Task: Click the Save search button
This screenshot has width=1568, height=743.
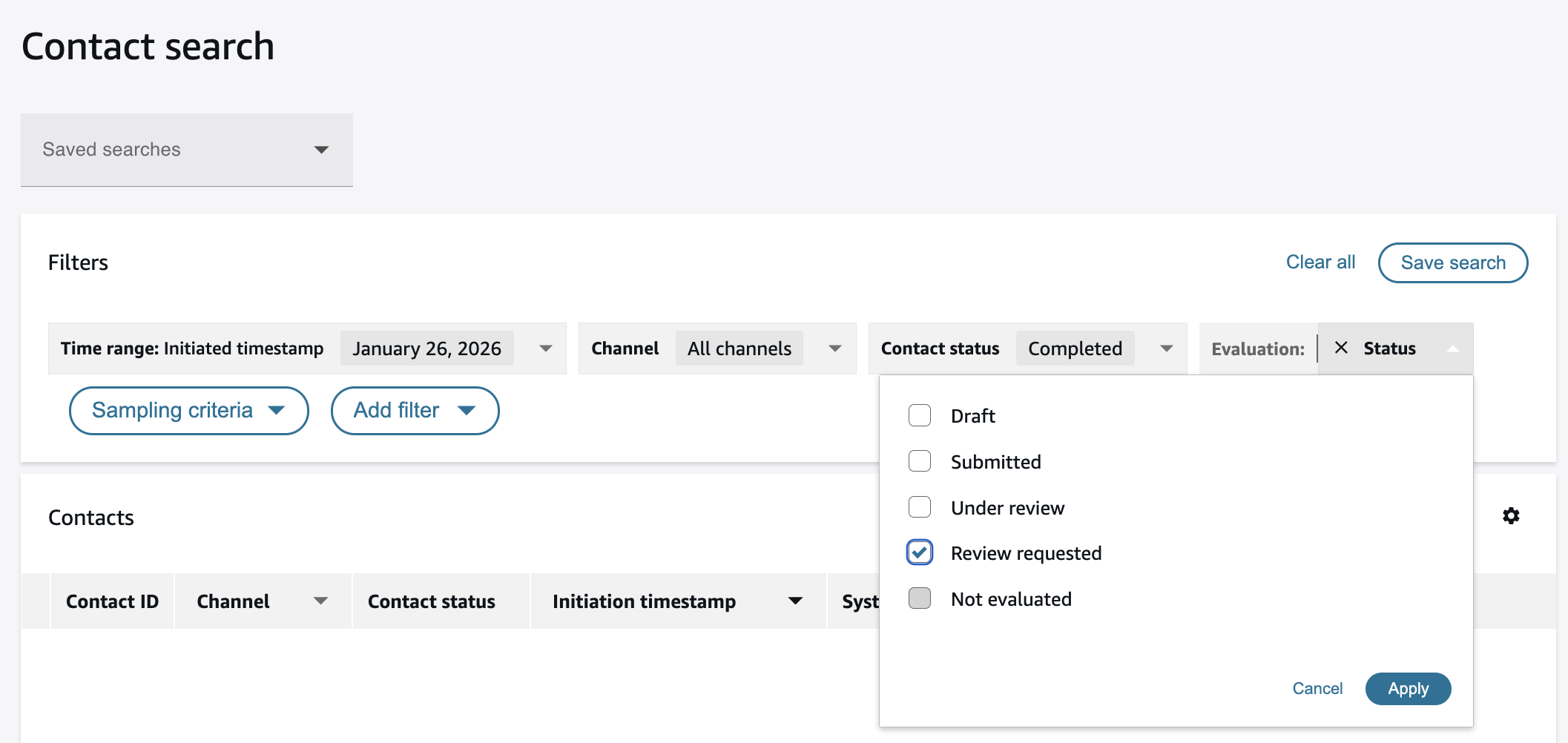Action: (x=1452, y=262)
